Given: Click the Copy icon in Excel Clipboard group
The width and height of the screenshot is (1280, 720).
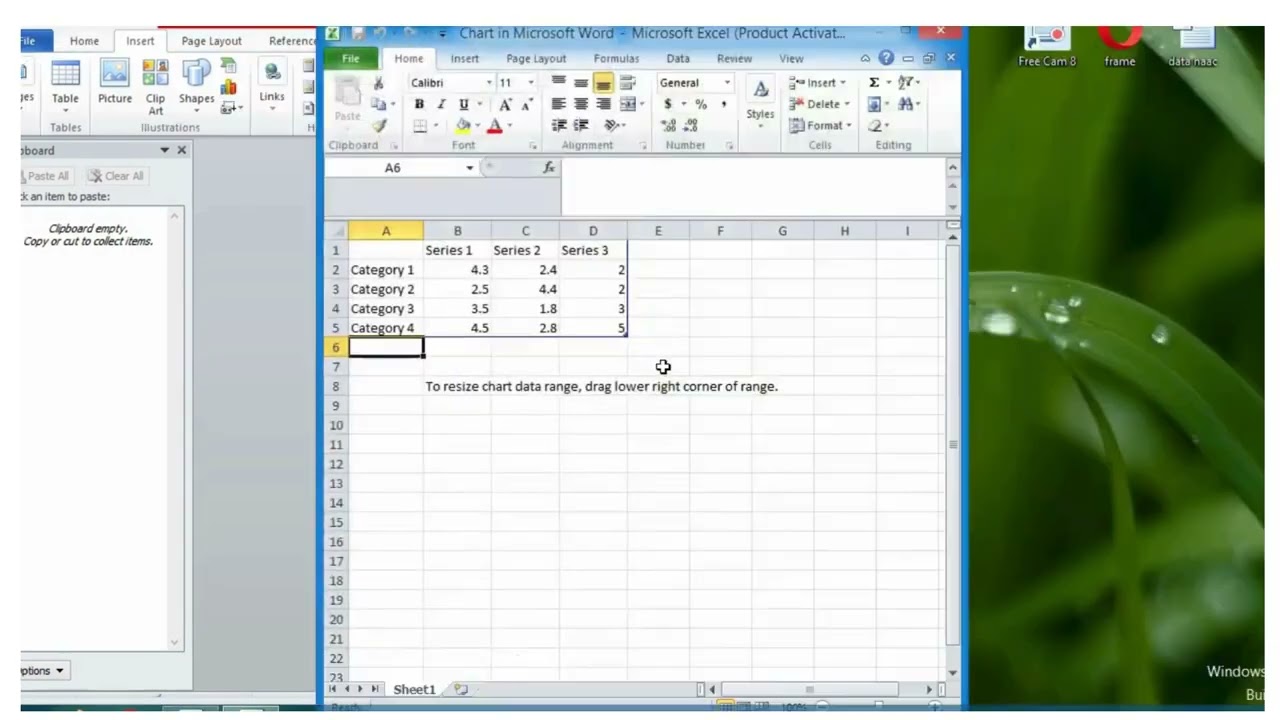Looking at the screenshot, I should (x=377, y=104).
